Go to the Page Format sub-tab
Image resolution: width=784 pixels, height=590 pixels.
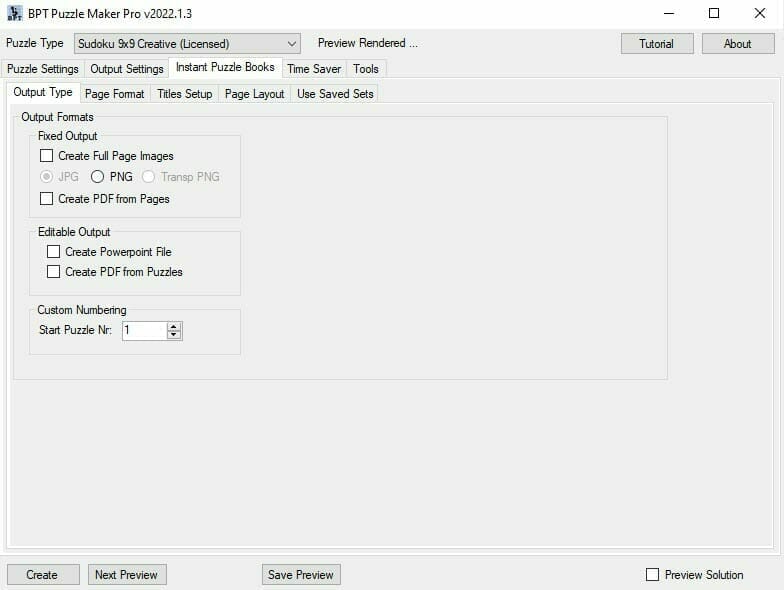tap(114, 94)
